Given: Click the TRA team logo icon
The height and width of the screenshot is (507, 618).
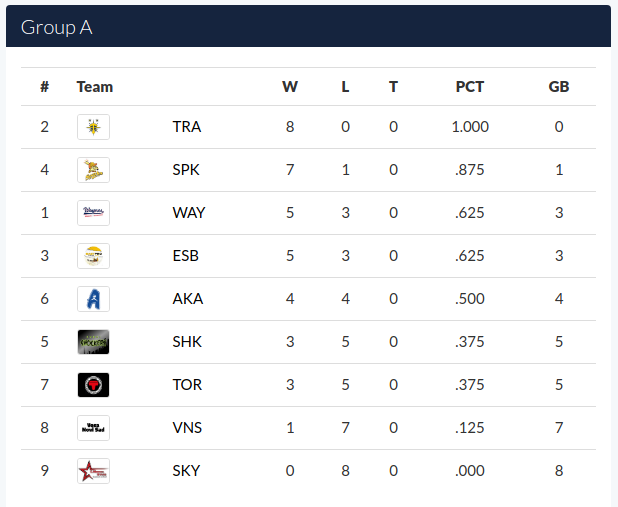Looking at the screenshot, I should [x=93, y=127].
